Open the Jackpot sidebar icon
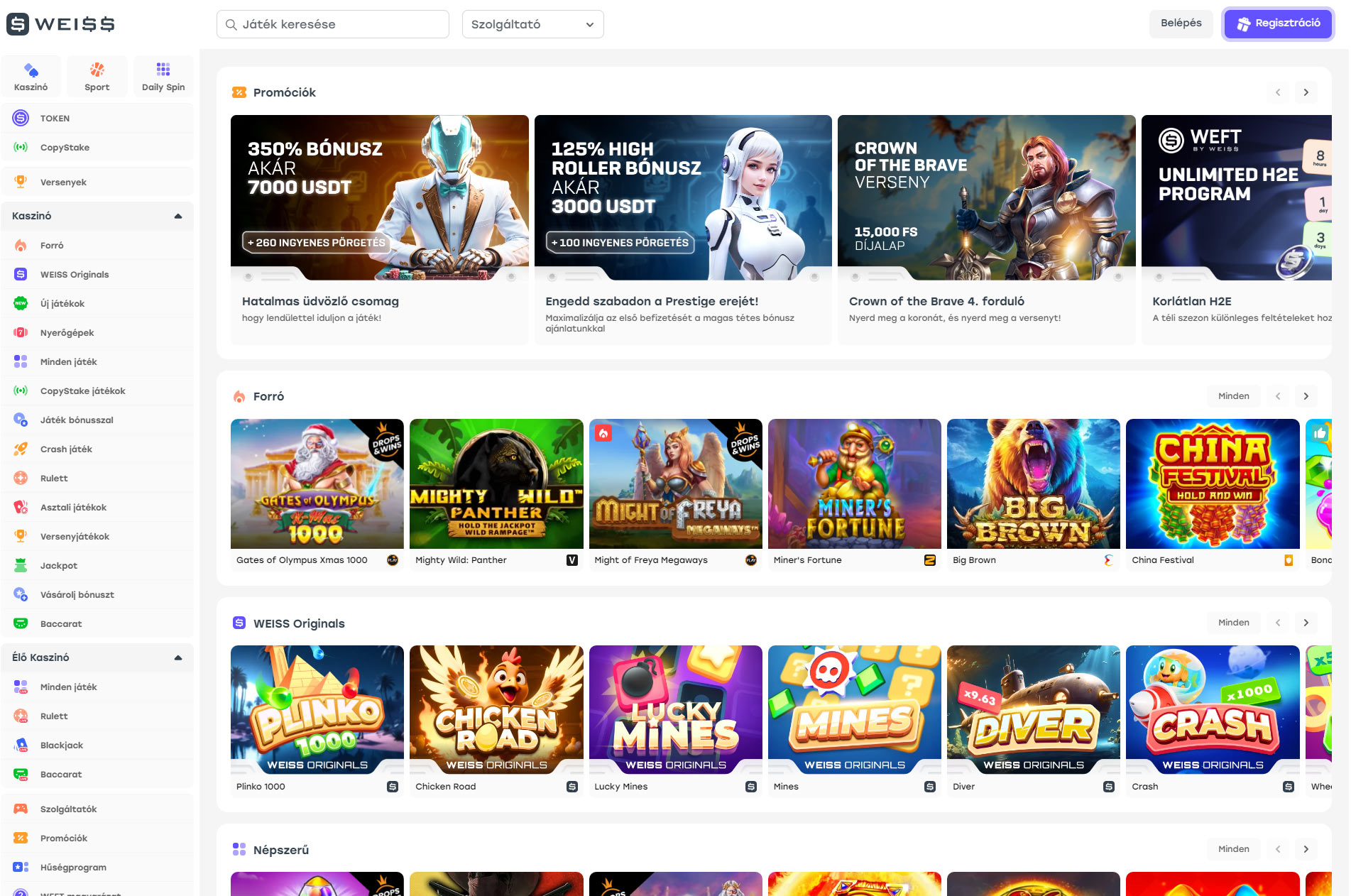The image size is (1351, 896). pos(21,566)
